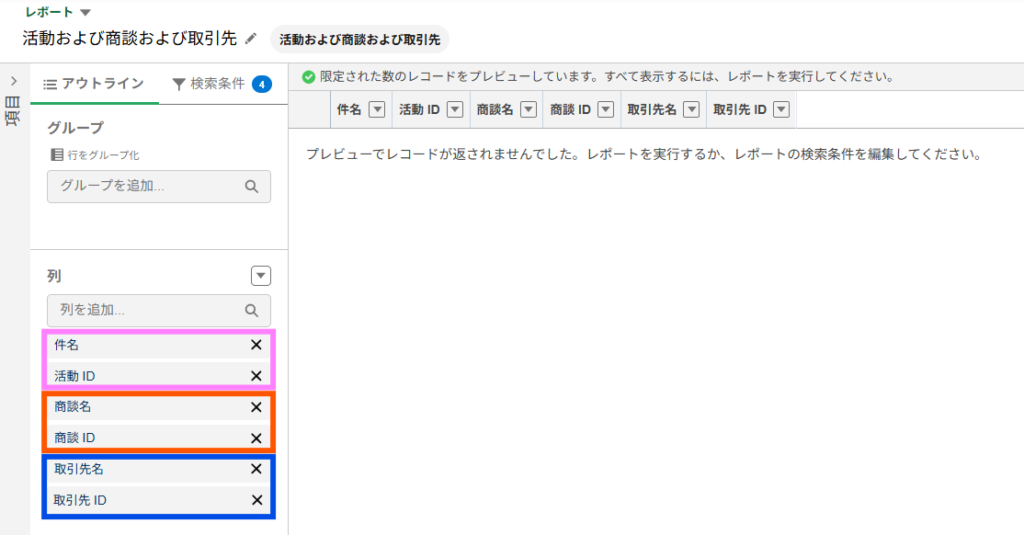Click the 行をグループ化 rows icon

tap(57, 155)
